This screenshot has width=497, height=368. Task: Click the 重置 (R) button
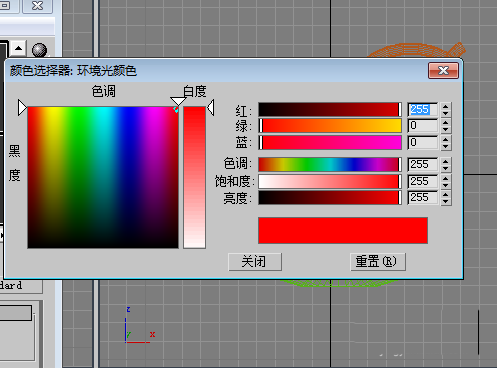pos(378,262)
